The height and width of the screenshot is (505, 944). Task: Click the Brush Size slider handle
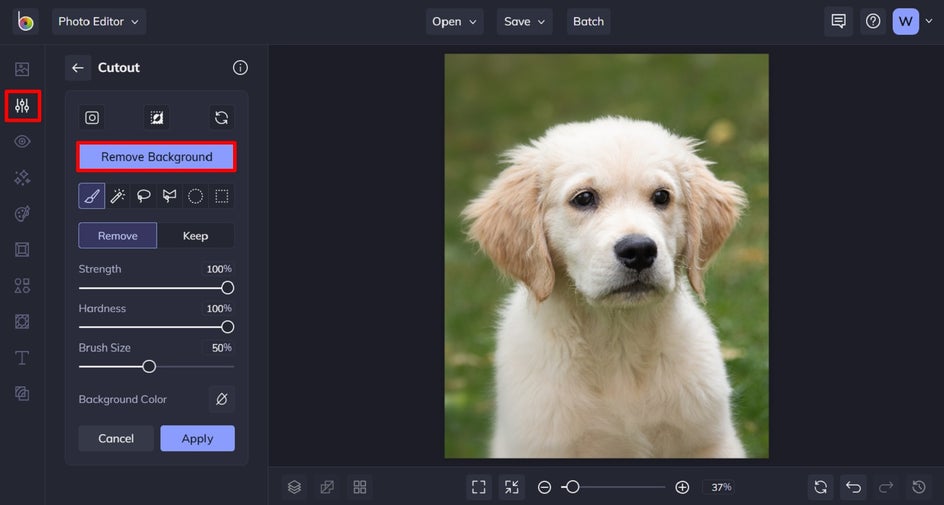(x=149, y=367)
